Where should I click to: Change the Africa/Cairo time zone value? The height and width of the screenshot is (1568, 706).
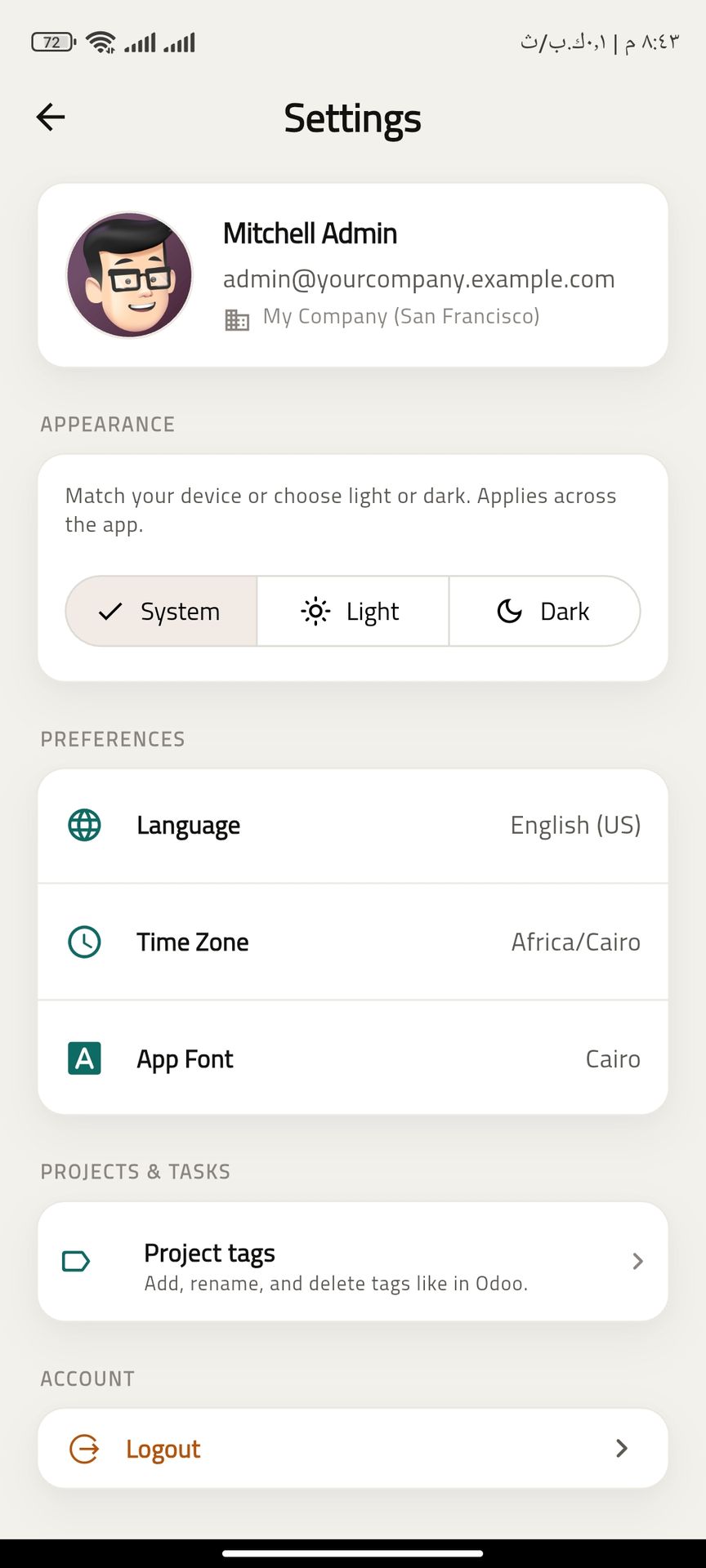pos(575,942)
